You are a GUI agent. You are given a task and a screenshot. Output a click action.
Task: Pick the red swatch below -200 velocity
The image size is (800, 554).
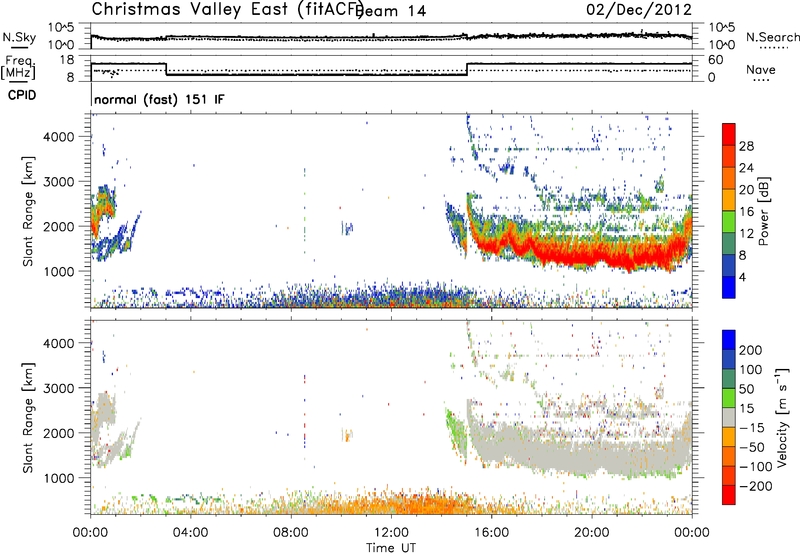coord(729,495)
